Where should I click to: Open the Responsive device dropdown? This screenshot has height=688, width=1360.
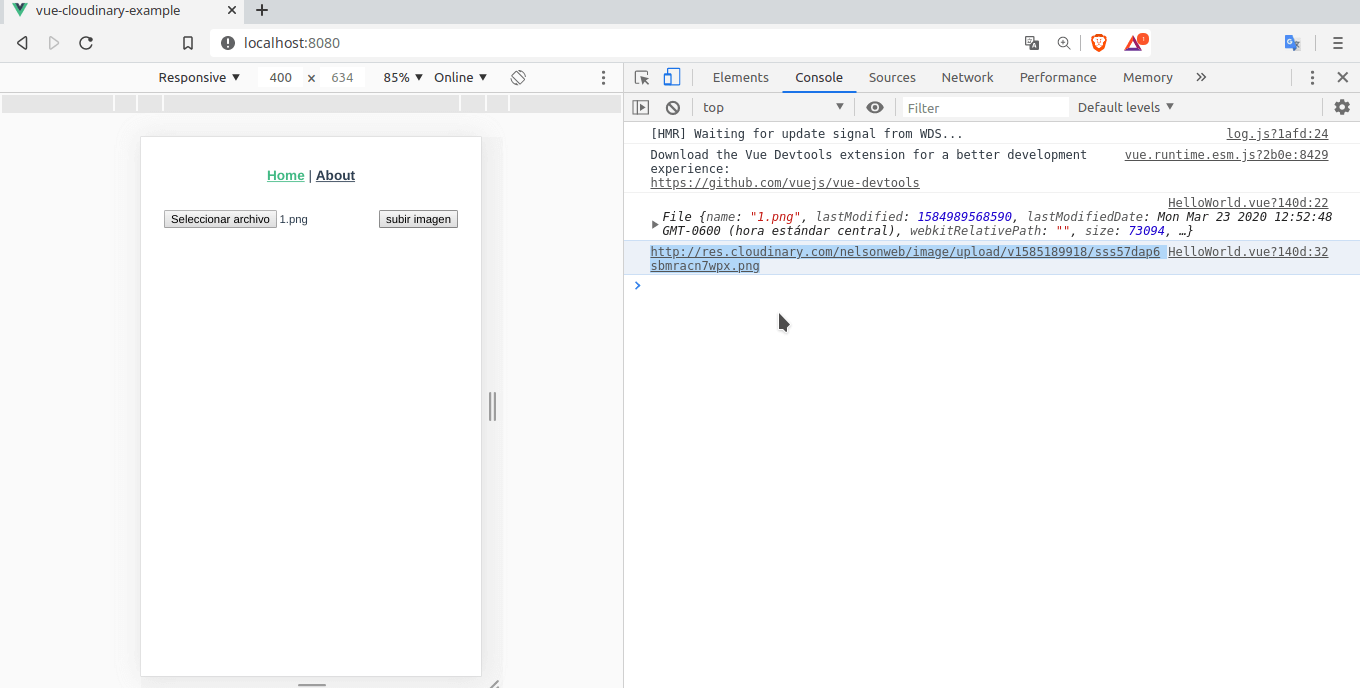pyautogui.click(x=198, y=77)
